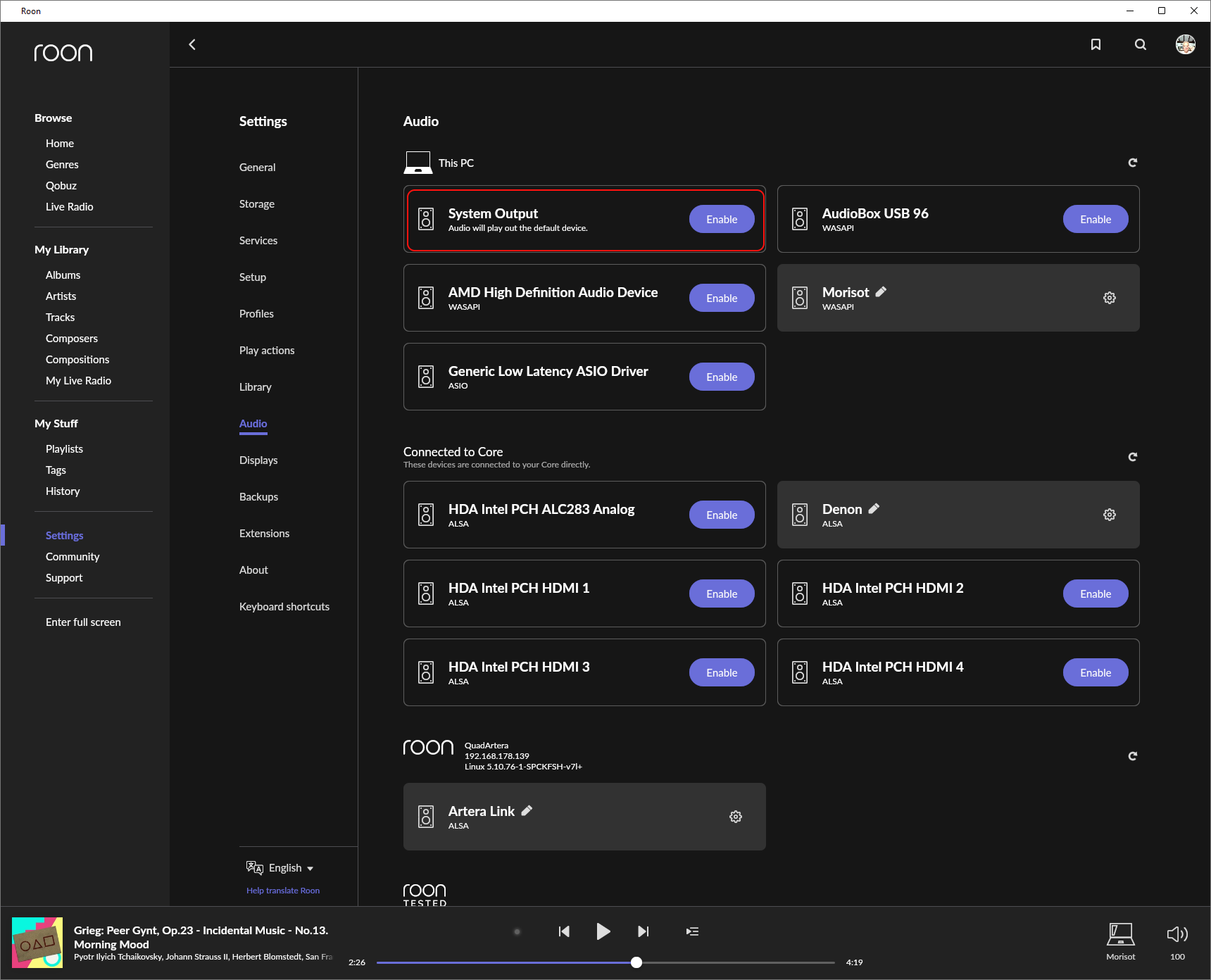
Task: Open settings gear for the Denon device
Action: pyautogui.click(x=1109, y=515)
